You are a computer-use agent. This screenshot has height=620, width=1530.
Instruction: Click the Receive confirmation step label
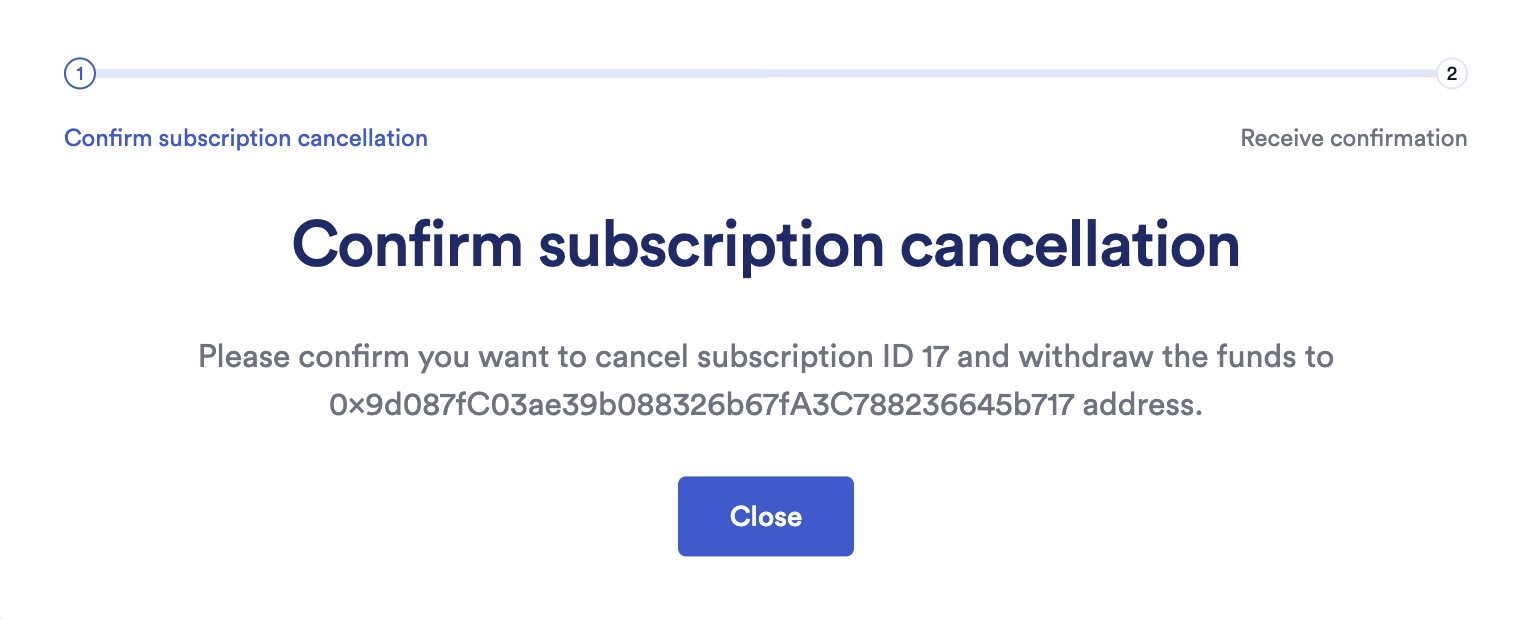tap(1354, 138)
